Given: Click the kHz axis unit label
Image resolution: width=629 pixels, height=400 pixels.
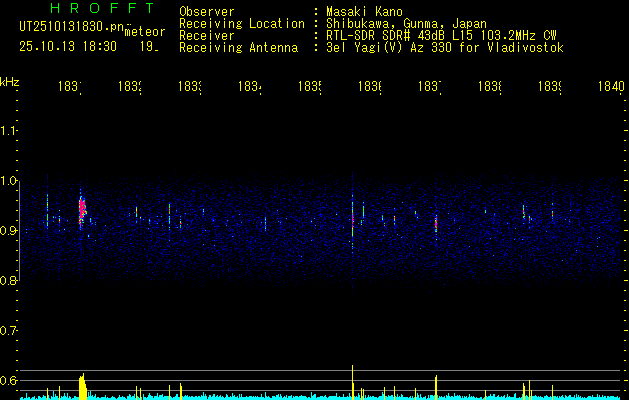Looking at the screenshot, I should click(x=10, y=81).
